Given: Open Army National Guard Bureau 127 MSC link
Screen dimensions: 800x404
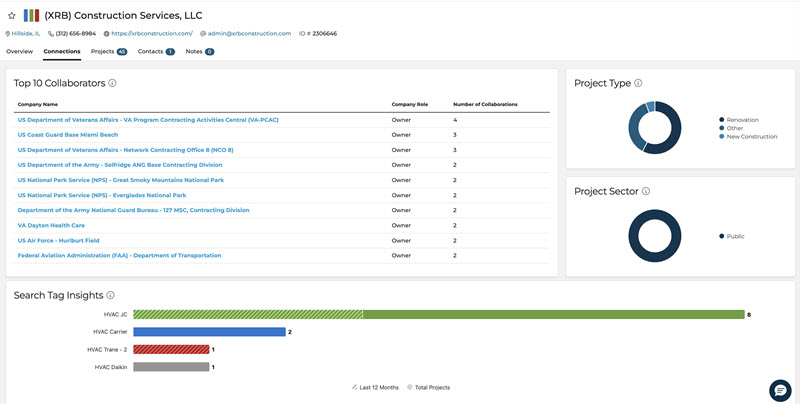Looking at the screenshot, I should [x=134, y=210].
